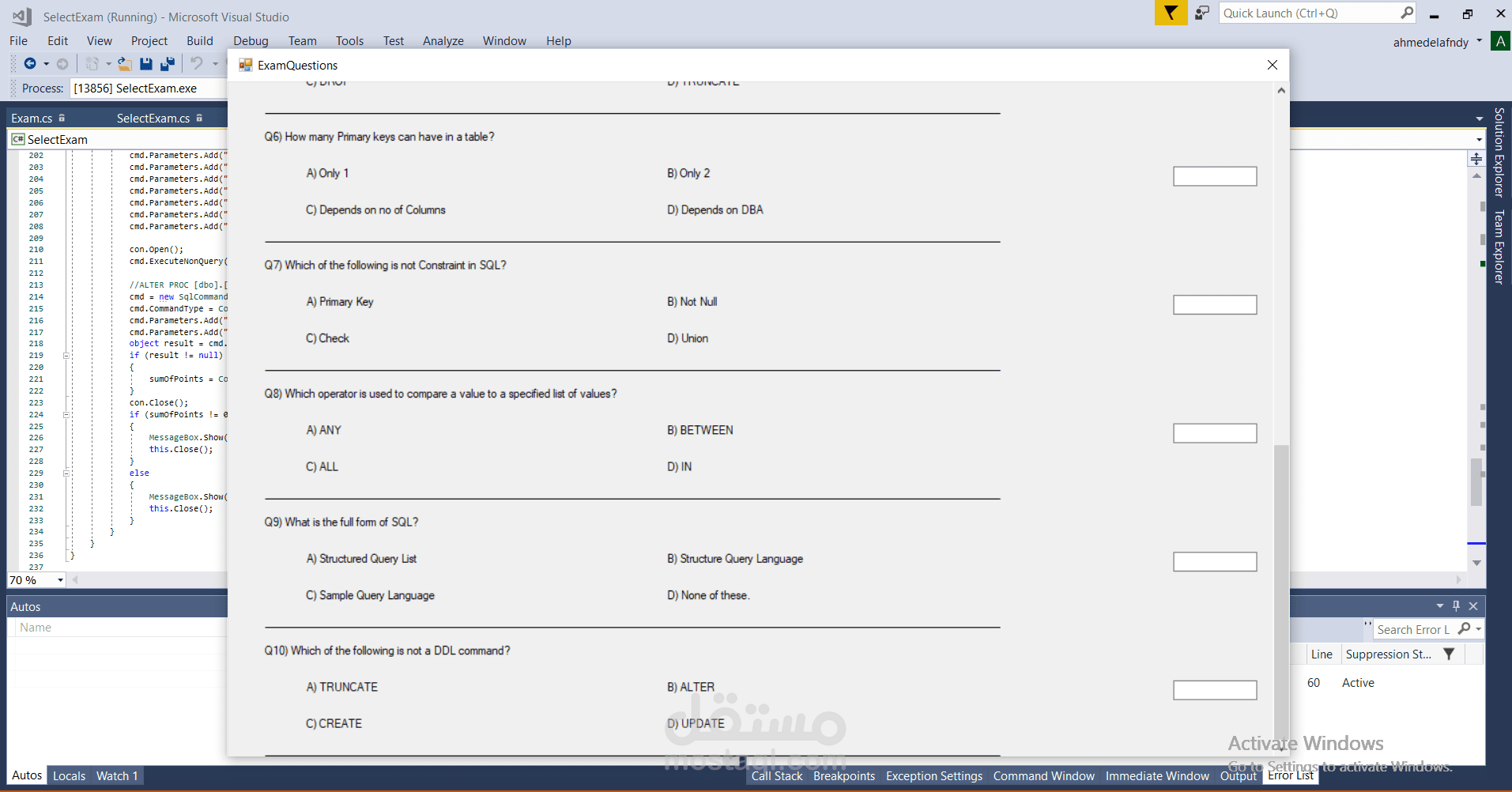Open the Build menu
The width and height of the screenshot is (1512, 792).
pyautogui.click(x=200, y=40)
